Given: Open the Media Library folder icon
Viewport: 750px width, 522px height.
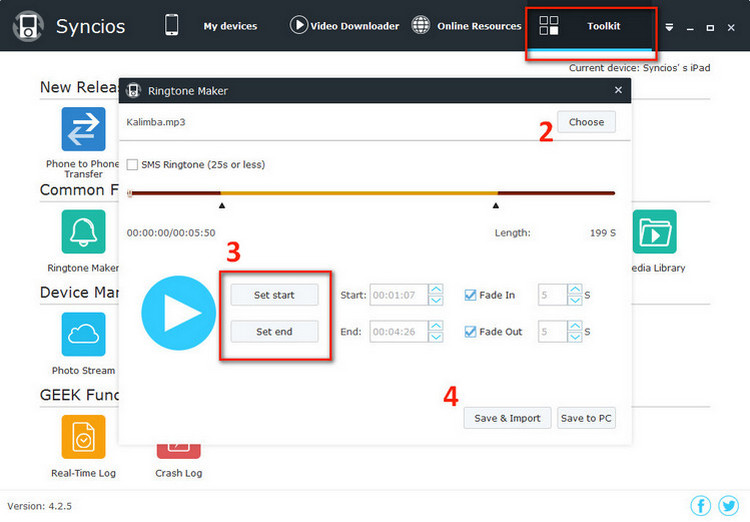Looking at the screenshot, I should (654, 232).
